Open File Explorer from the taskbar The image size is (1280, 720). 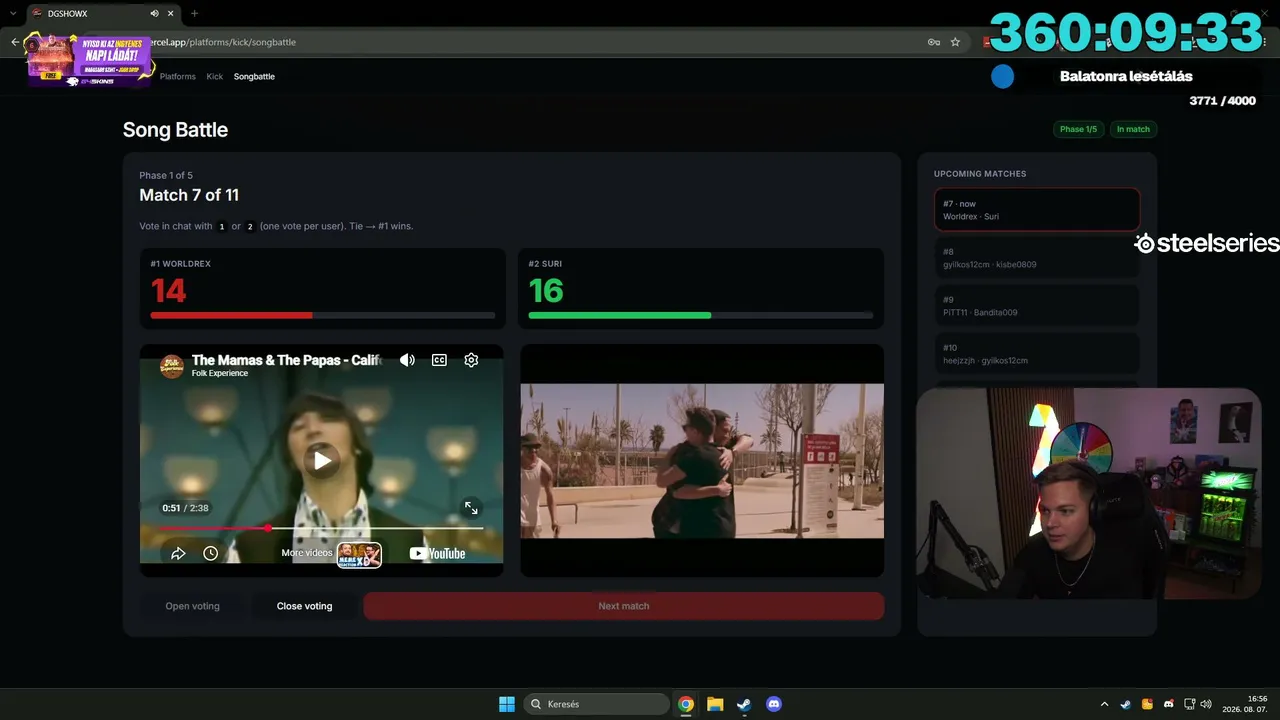pyautogui.click(x=715, y=704)
